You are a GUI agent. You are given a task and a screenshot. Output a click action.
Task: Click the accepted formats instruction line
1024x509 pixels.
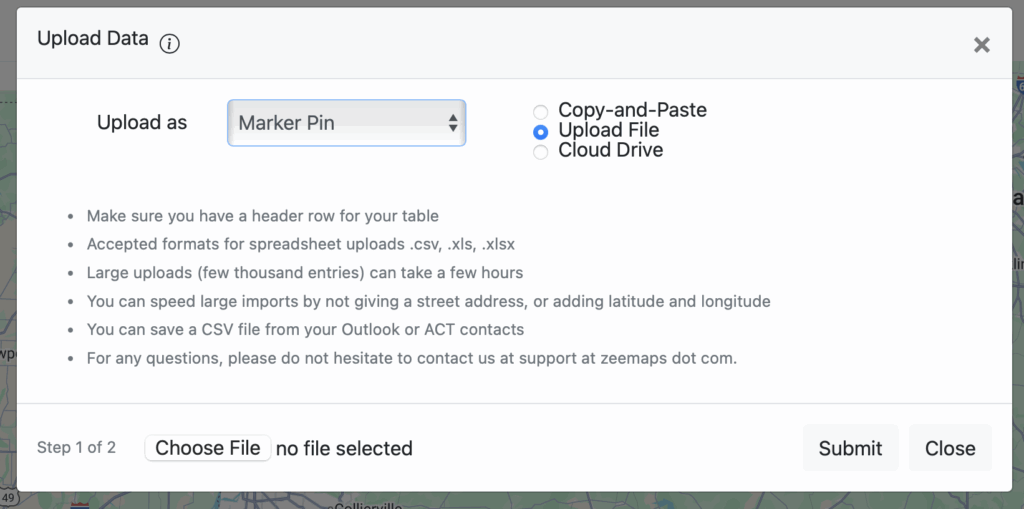point(300,244)
